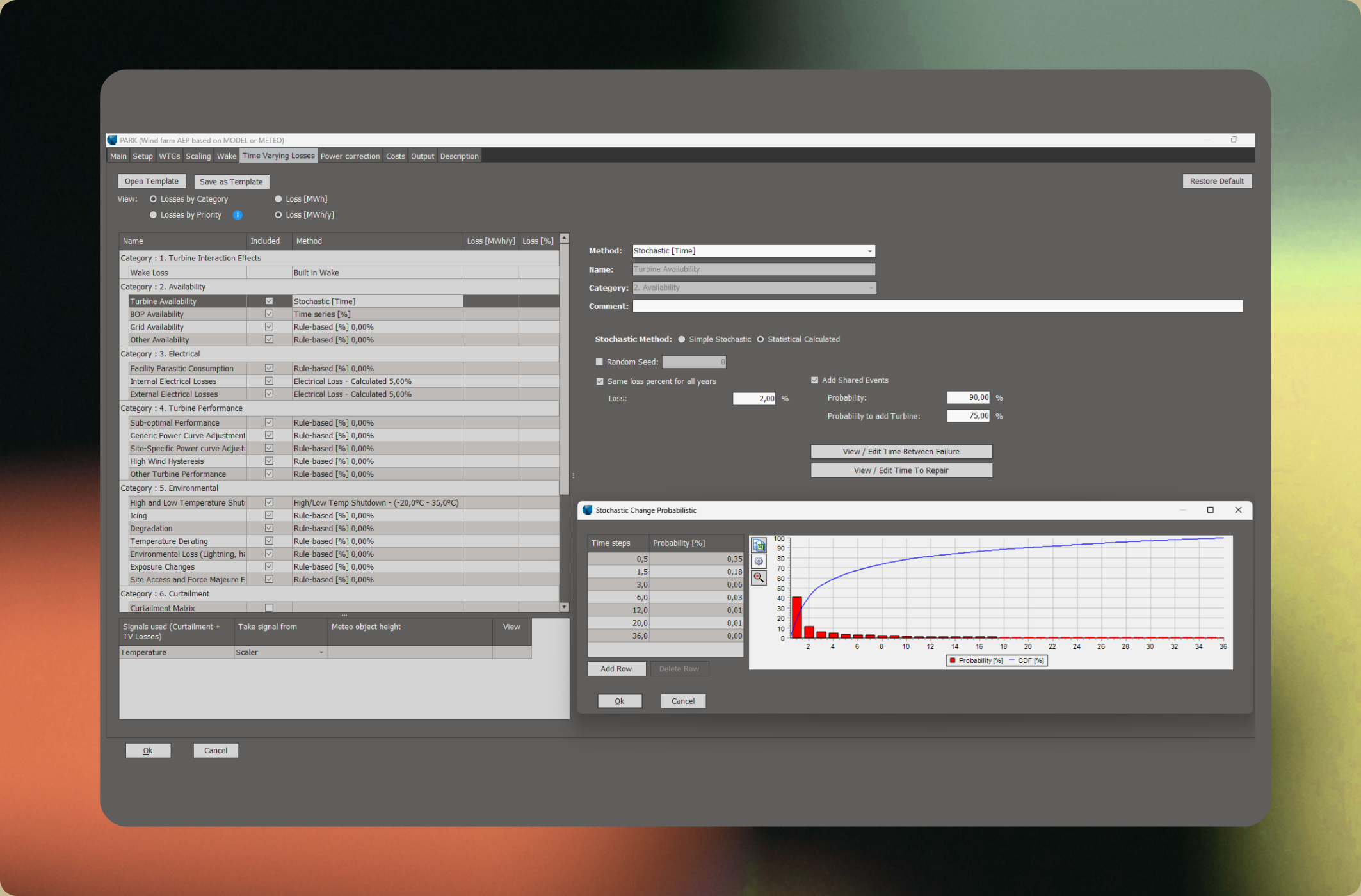Open chart settings gear icon

(x=759, y=561)
